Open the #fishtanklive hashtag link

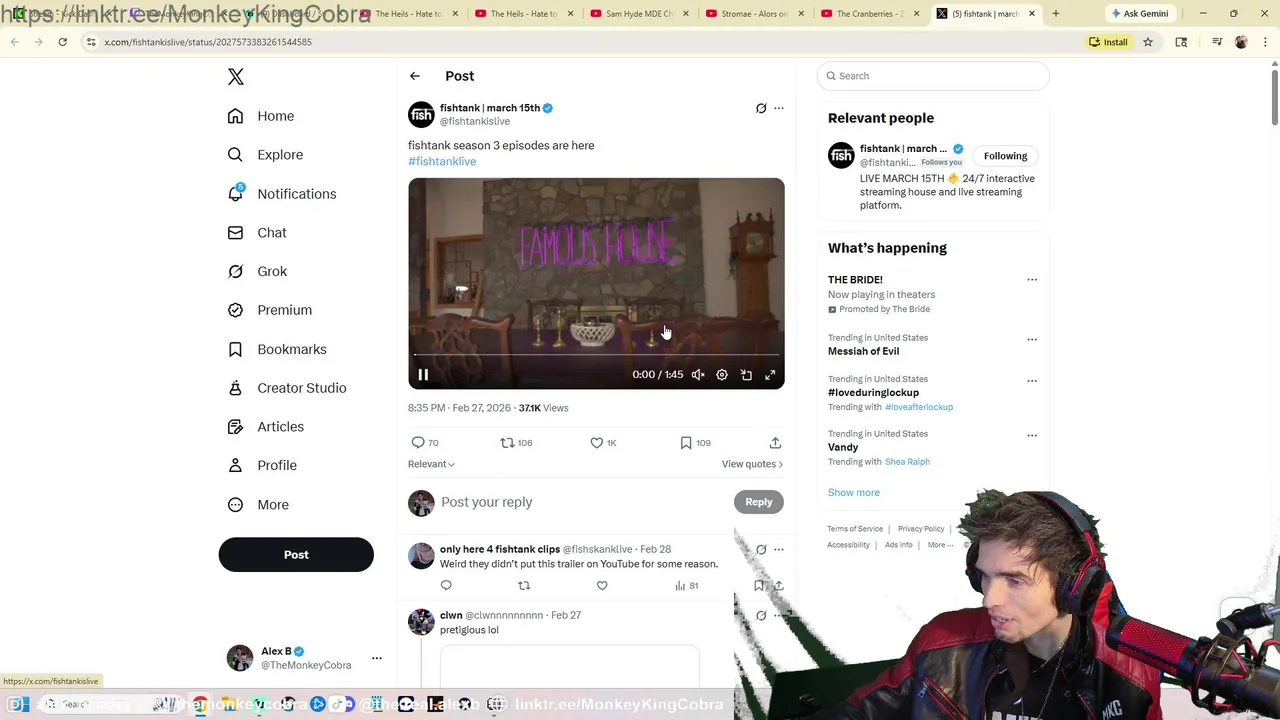[x=442, y=161]
